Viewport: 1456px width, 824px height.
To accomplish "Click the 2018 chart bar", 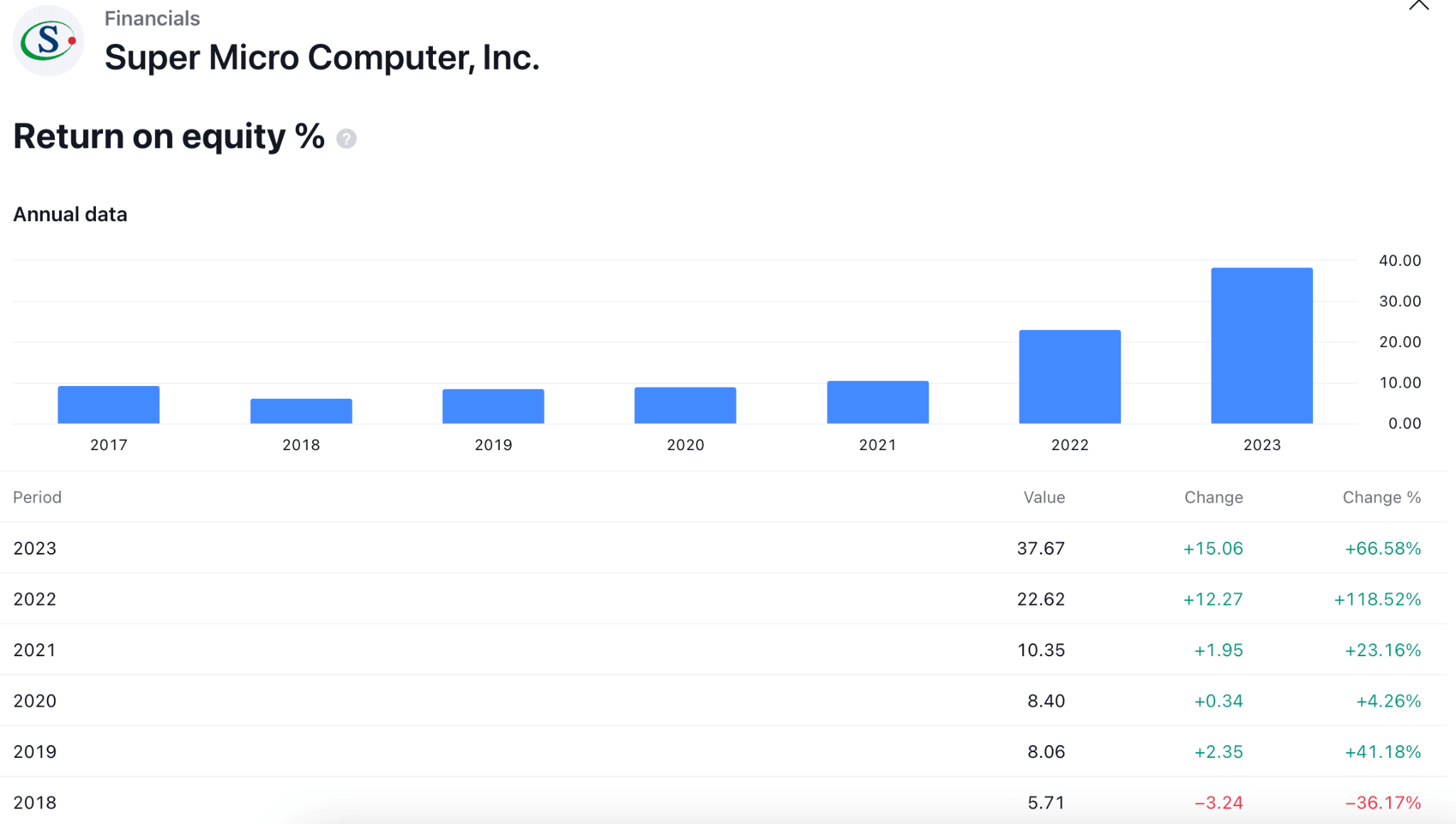I will [301, 411].
